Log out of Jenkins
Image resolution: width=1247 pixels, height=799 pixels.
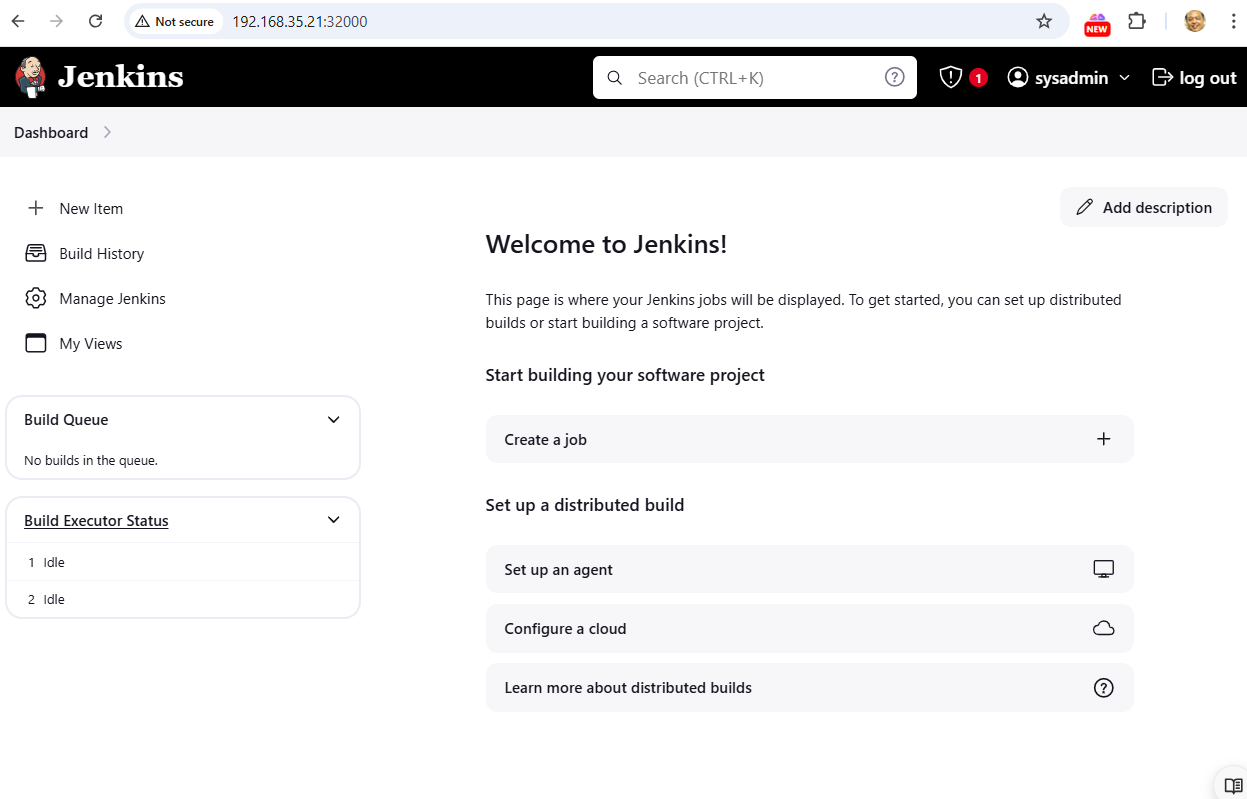1195,77
